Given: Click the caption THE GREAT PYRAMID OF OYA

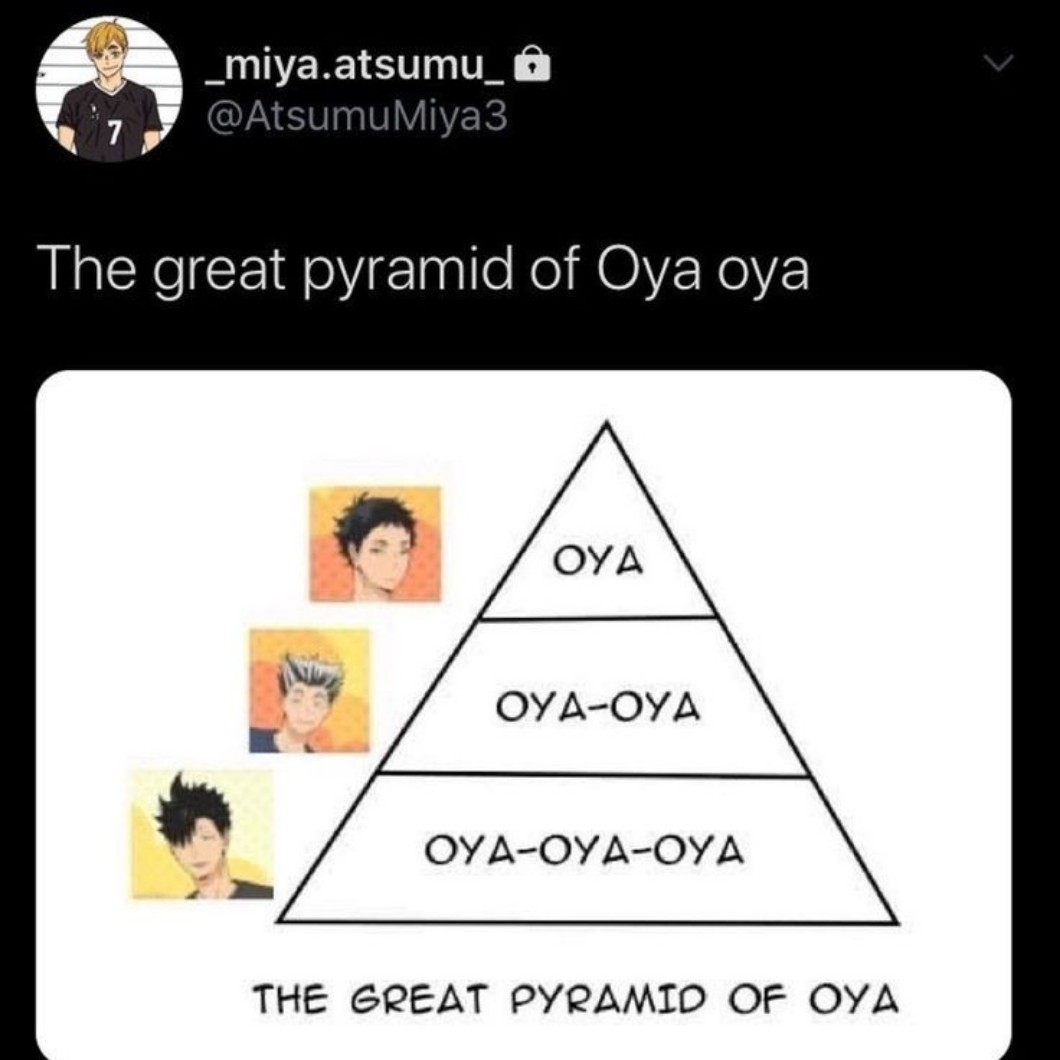Looking at the screenshot, I should (576, 999).
